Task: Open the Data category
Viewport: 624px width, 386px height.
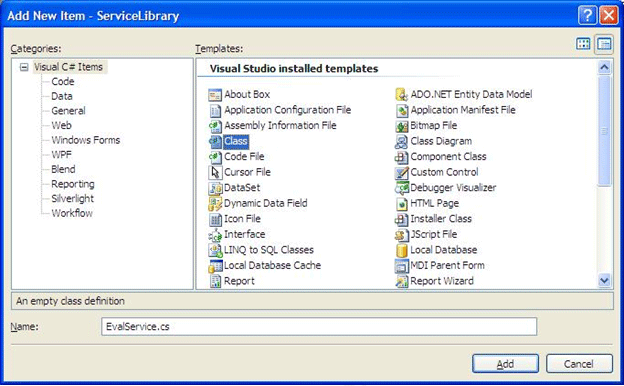Action: (x=62, y=96)
